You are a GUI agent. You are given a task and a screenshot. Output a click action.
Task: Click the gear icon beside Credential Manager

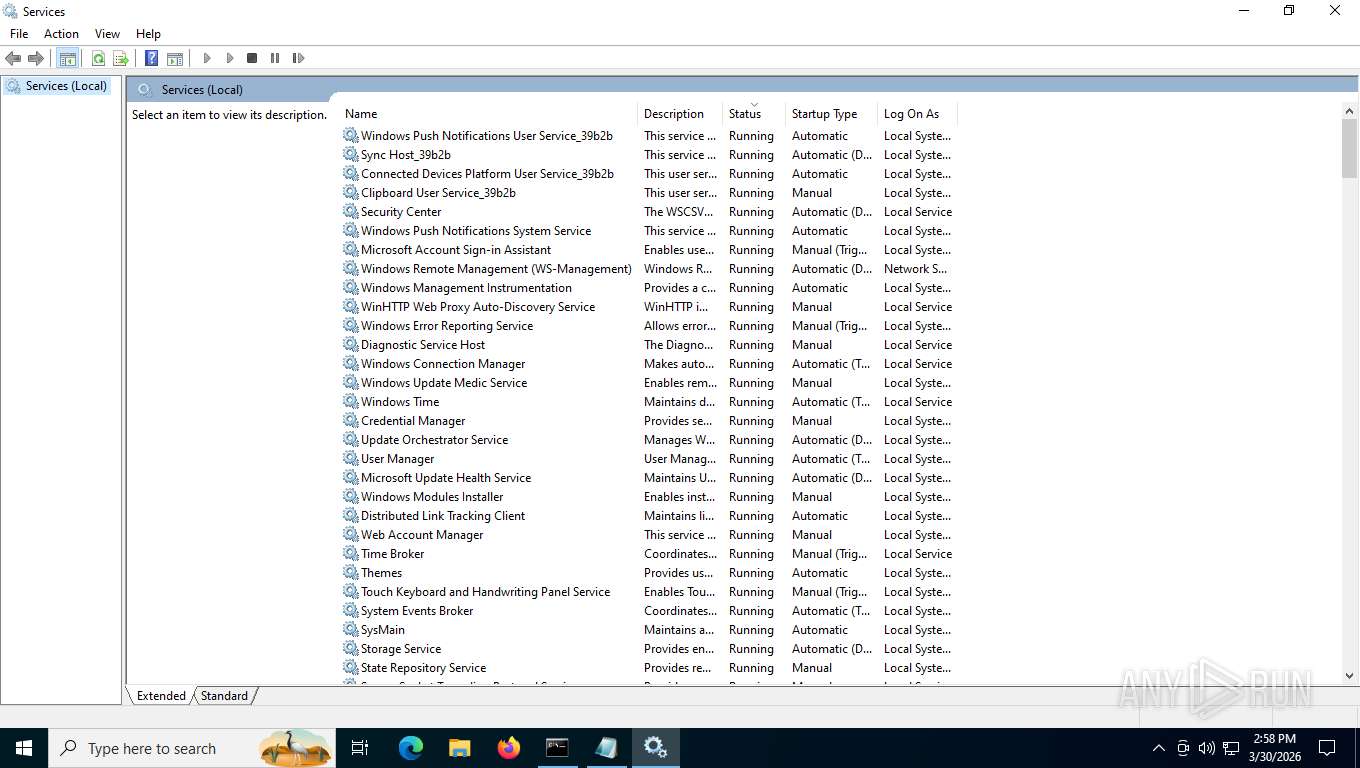350,420
